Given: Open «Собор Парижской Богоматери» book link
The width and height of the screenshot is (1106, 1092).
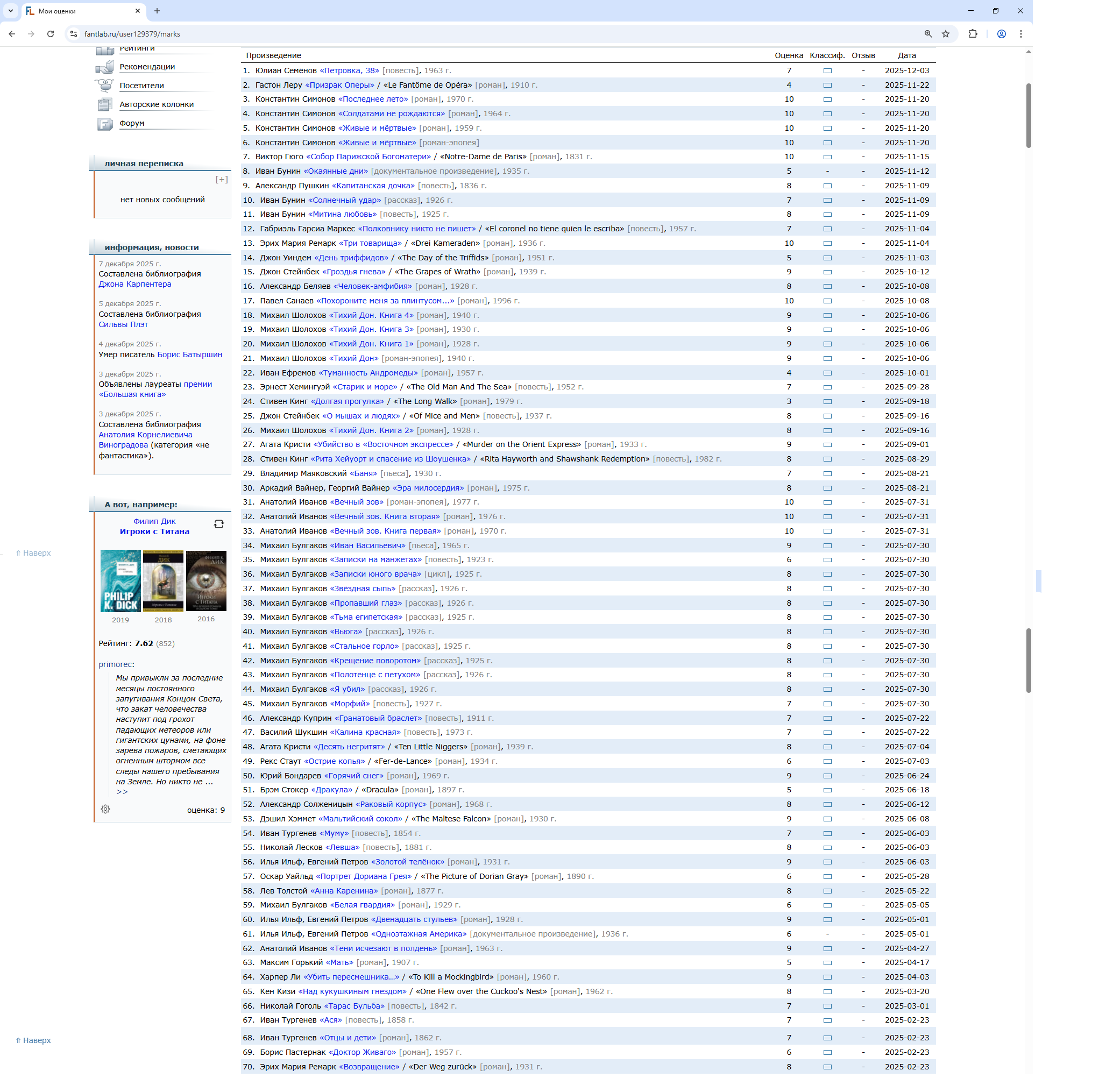Looking at the screenshot, I should [368, 157].
